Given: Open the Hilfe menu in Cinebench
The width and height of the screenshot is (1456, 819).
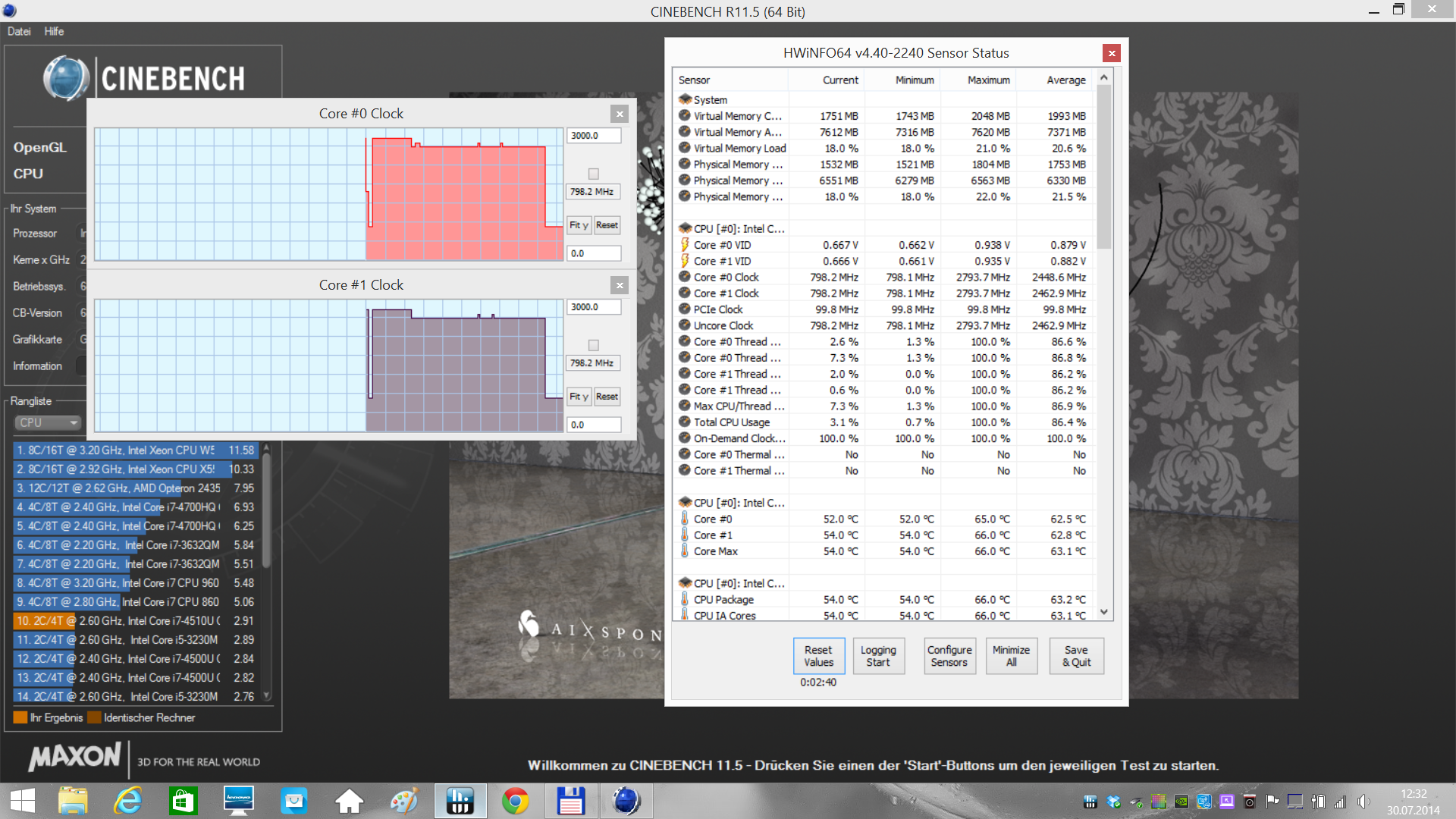Looking at the screenshot, I should [54, 31].
